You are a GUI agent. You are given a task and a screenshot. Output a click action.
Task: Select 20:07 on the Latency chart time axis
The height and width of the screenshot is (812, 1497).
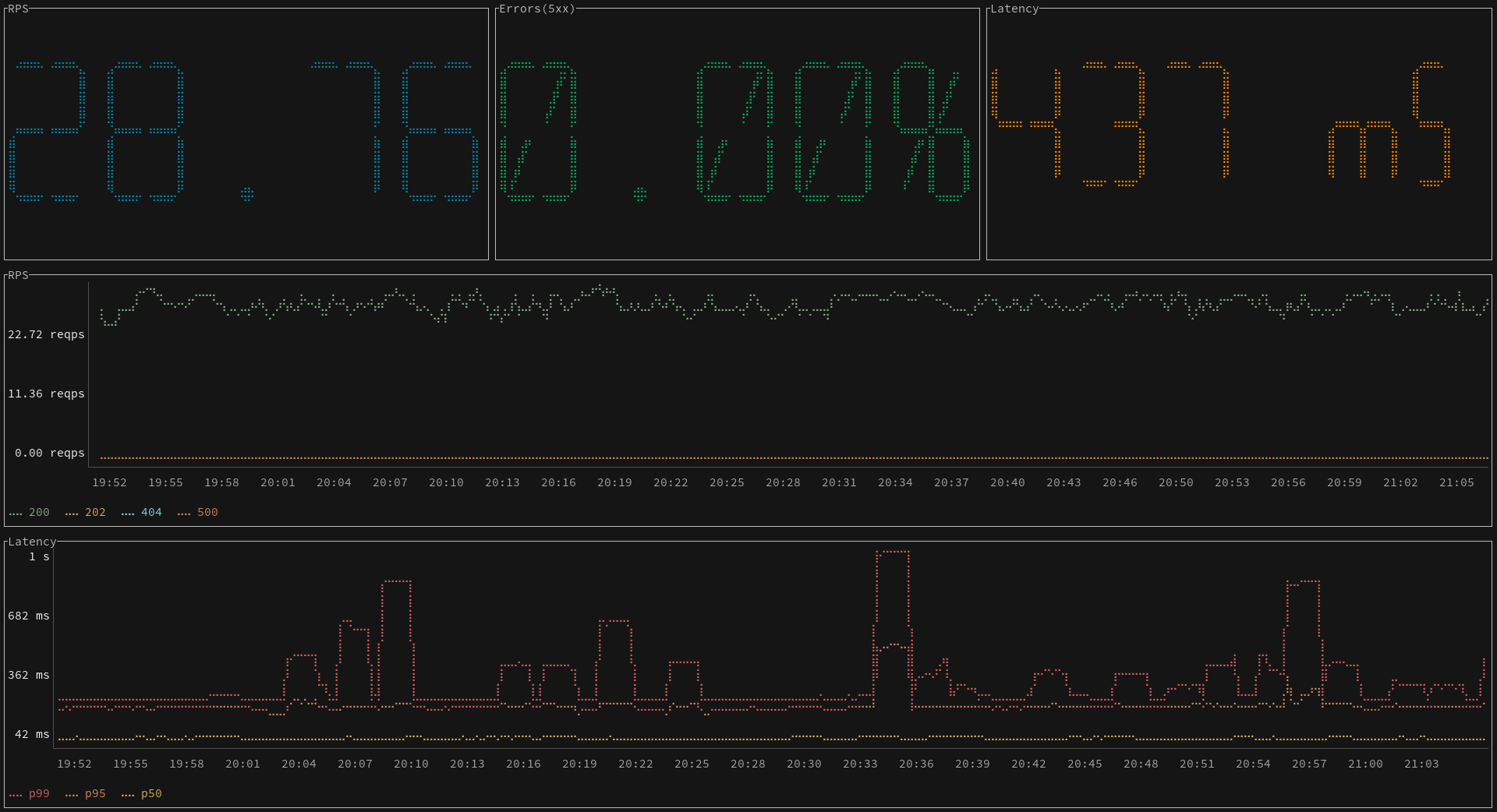point(355,764)
